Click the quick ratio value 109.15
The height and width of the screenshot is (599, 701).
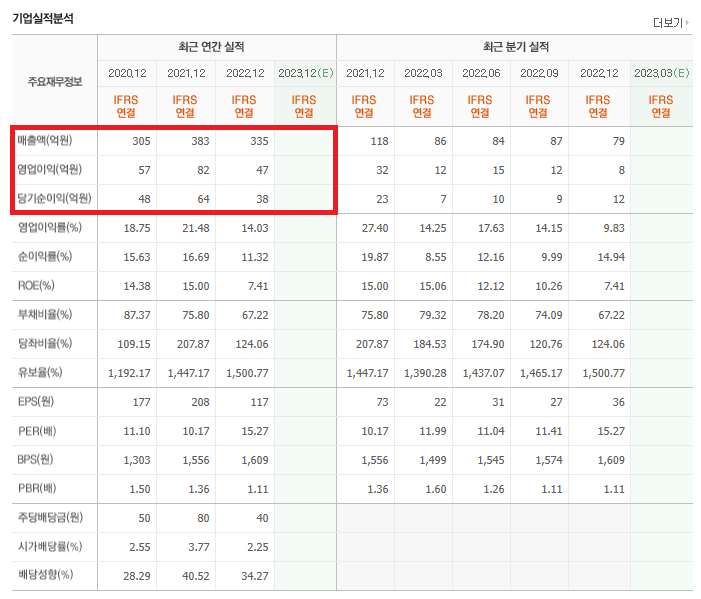(x=134, y=344)
